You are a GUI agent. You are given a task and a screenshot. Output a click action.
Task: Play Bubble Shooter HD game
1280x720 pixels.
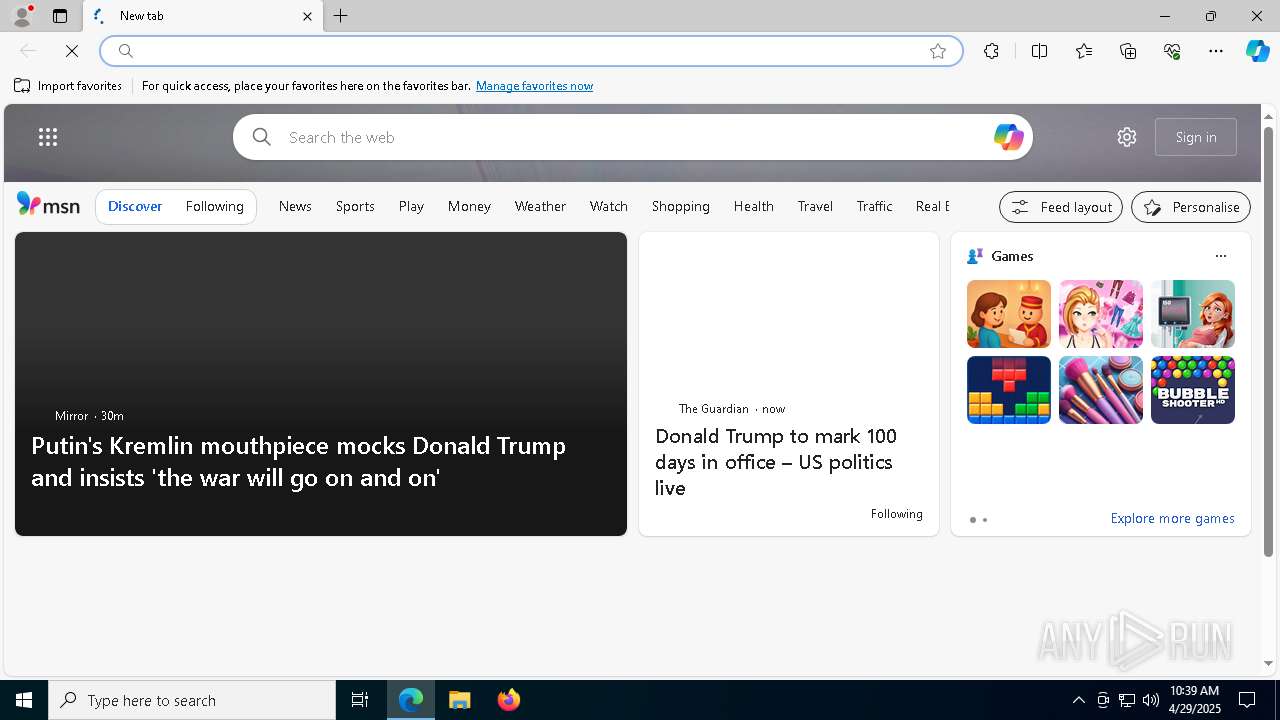click(1193, 390)
